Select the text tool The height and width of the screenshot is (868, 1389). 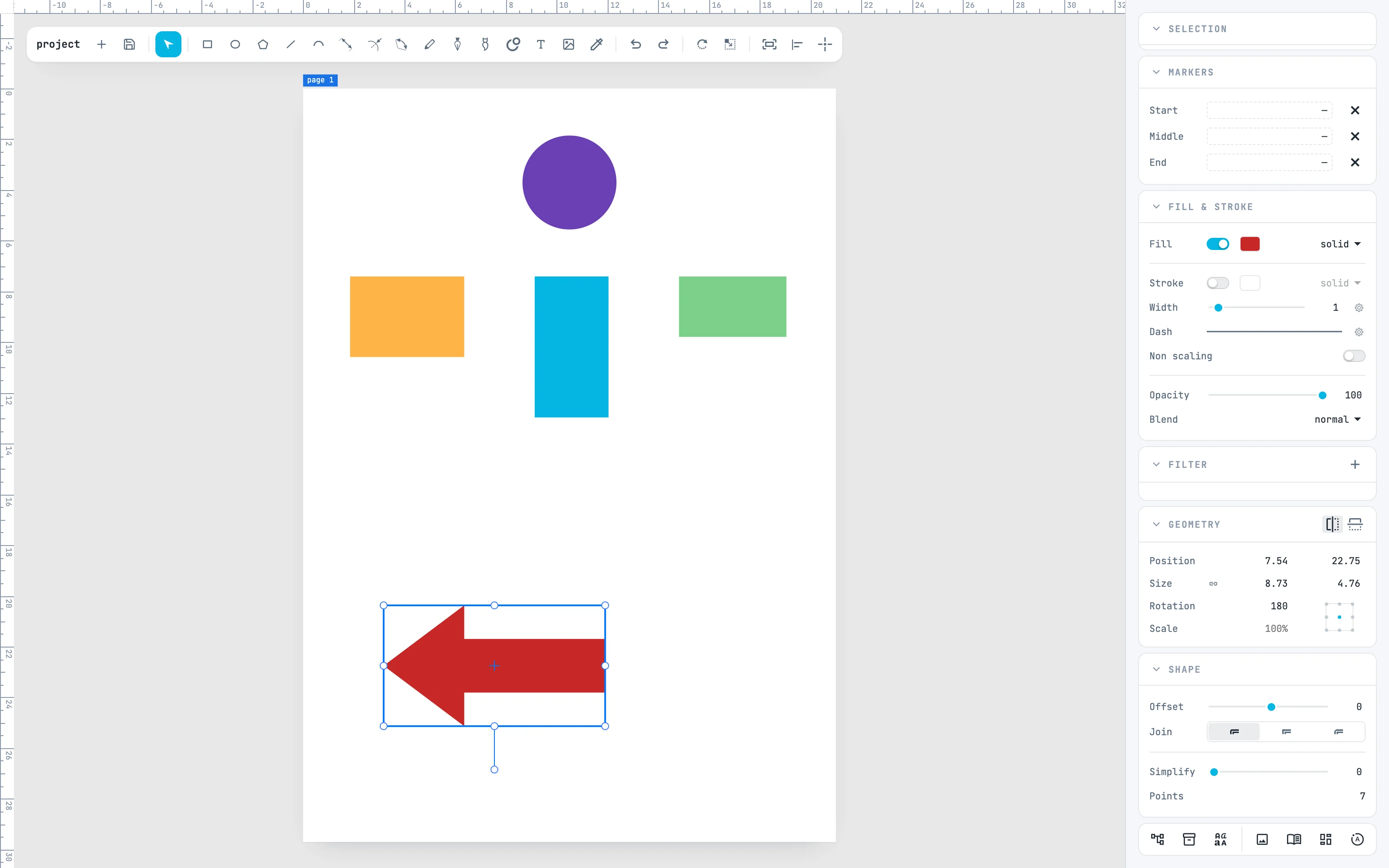pos(541,44)
